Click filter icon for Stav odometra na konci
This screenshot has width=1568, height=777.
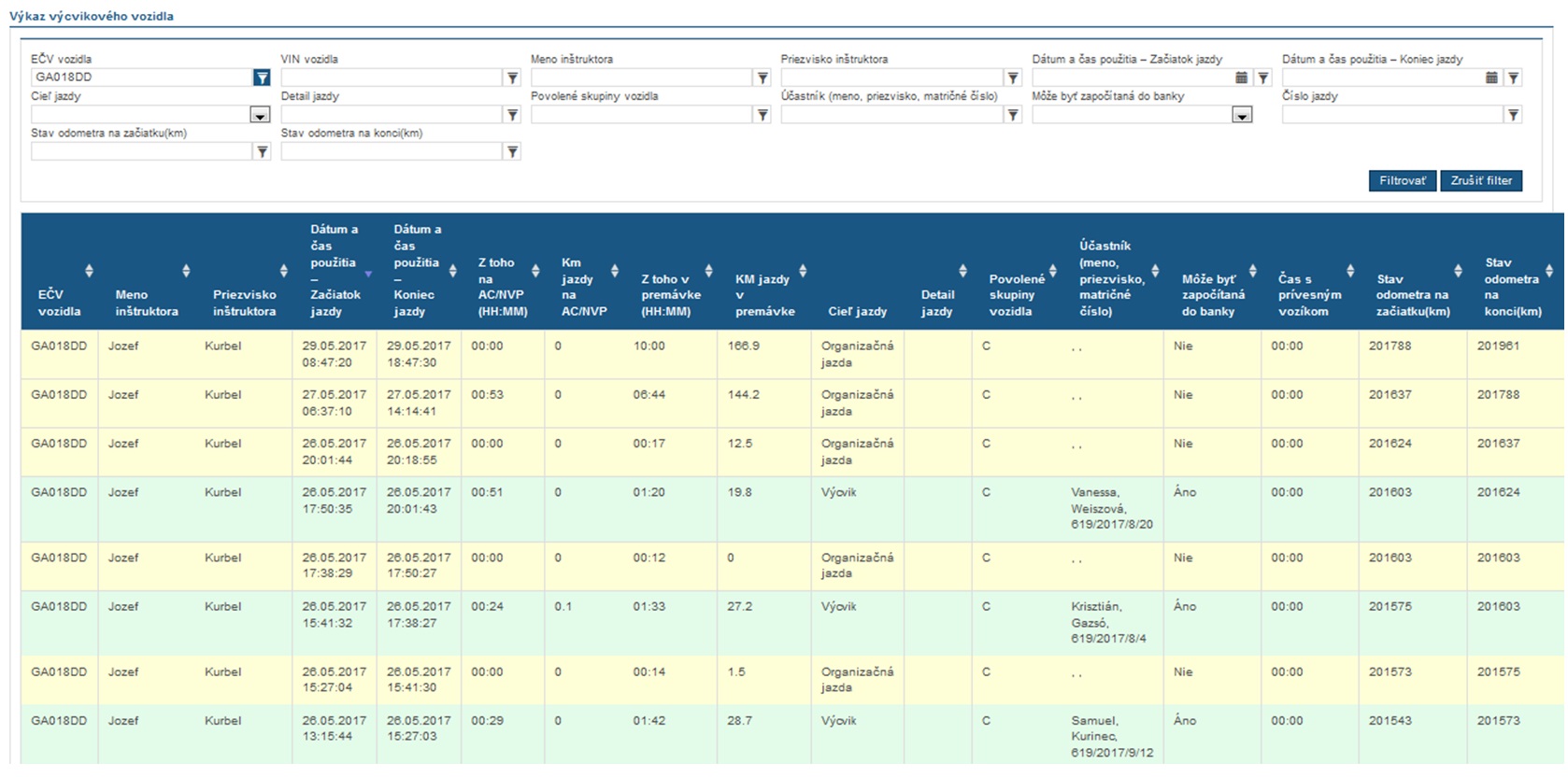[512, 151]
